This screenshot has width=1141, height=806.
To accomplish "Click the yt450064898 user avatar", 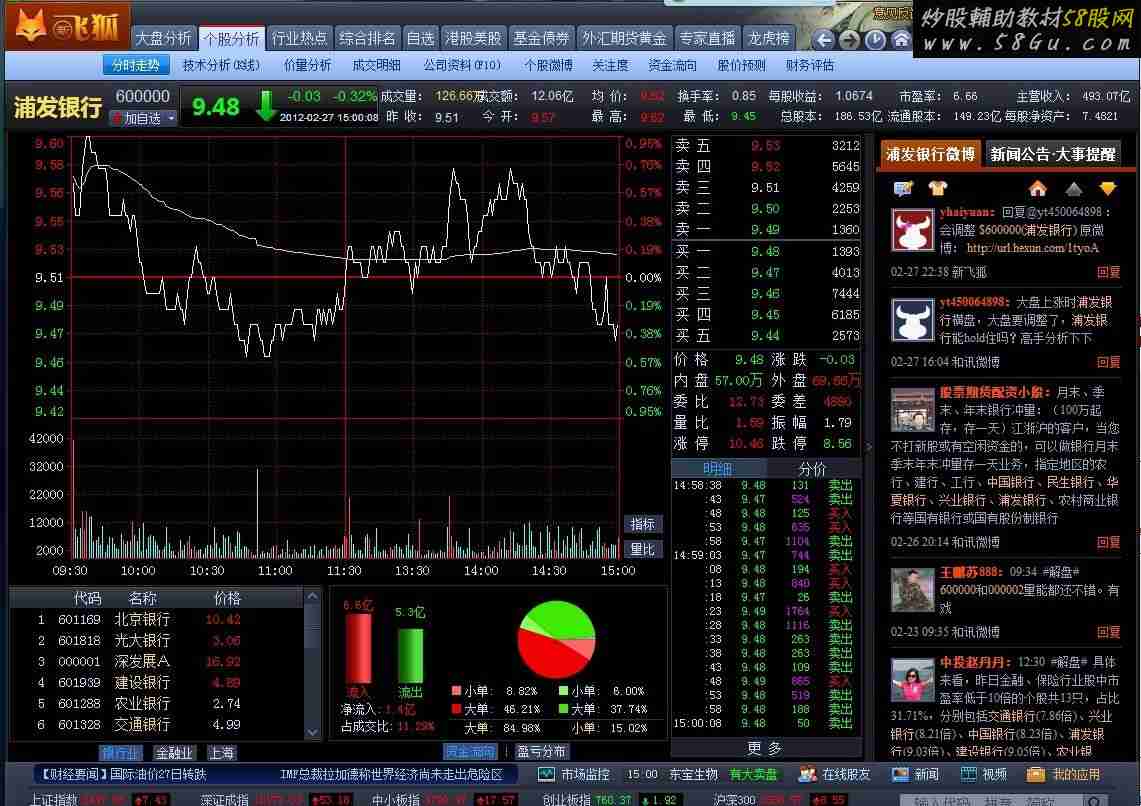I will 913,320.
